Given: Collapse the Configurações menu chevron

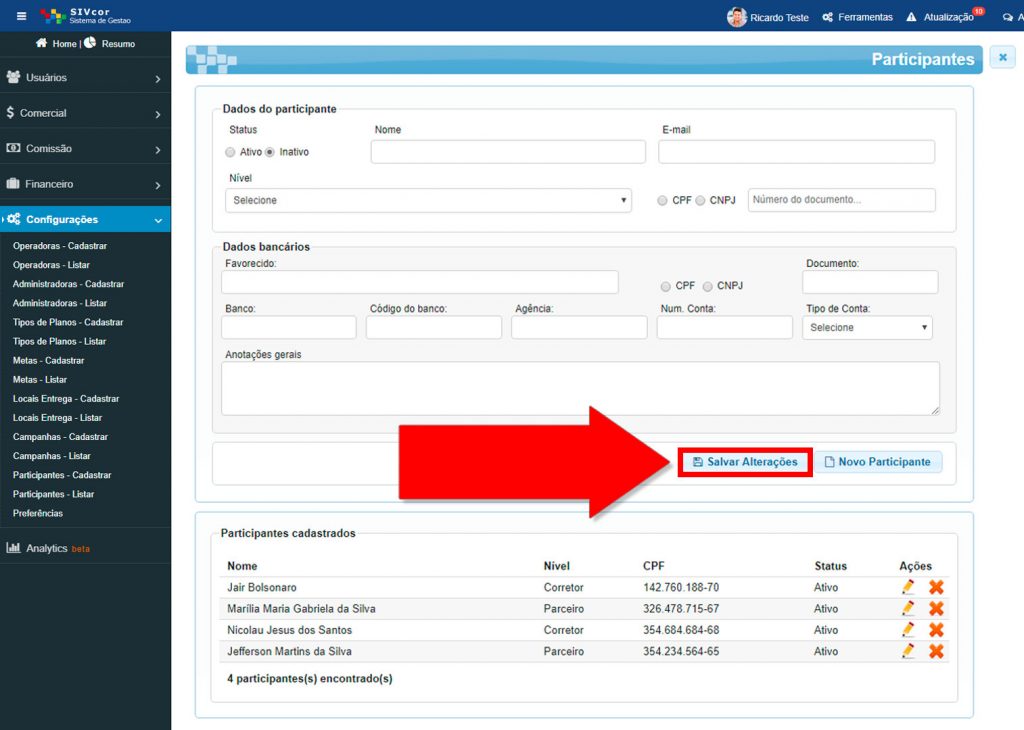Looking at the screenshot, I should [158, 221].
